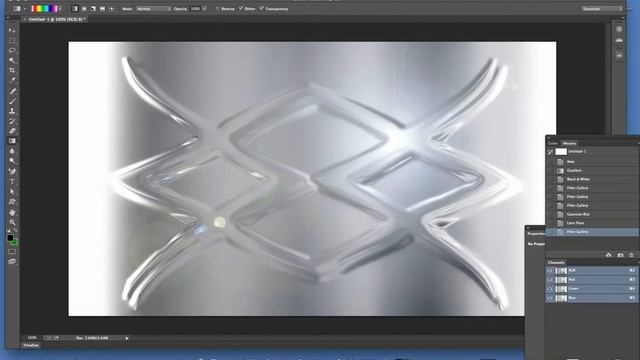Select the Magic Wand tool
The width and height of the screenshot is (640, 360).
pyautogui.click(x=12, y=60)
